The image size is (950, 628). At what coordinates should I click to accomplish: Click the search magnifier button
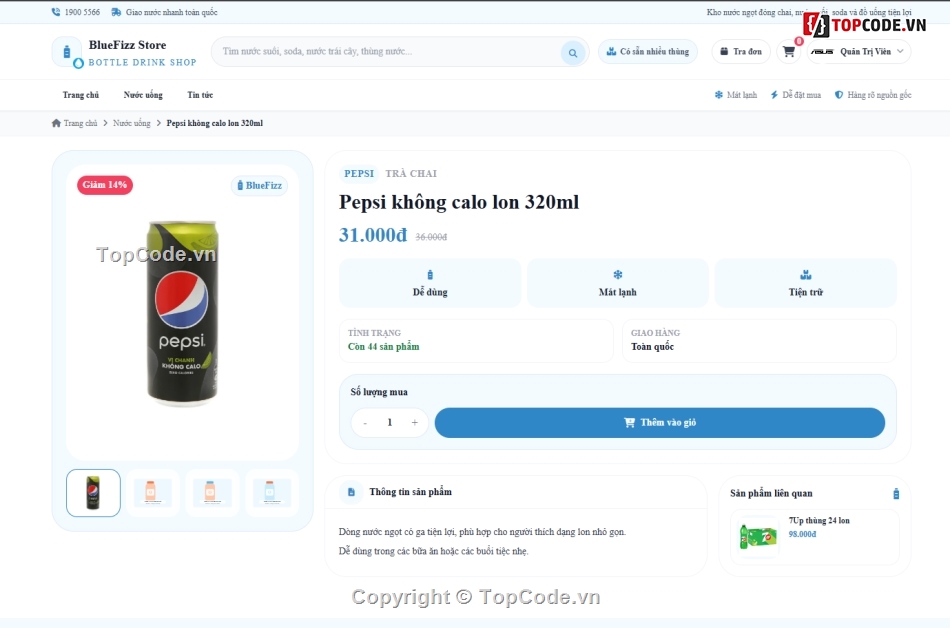573,53
